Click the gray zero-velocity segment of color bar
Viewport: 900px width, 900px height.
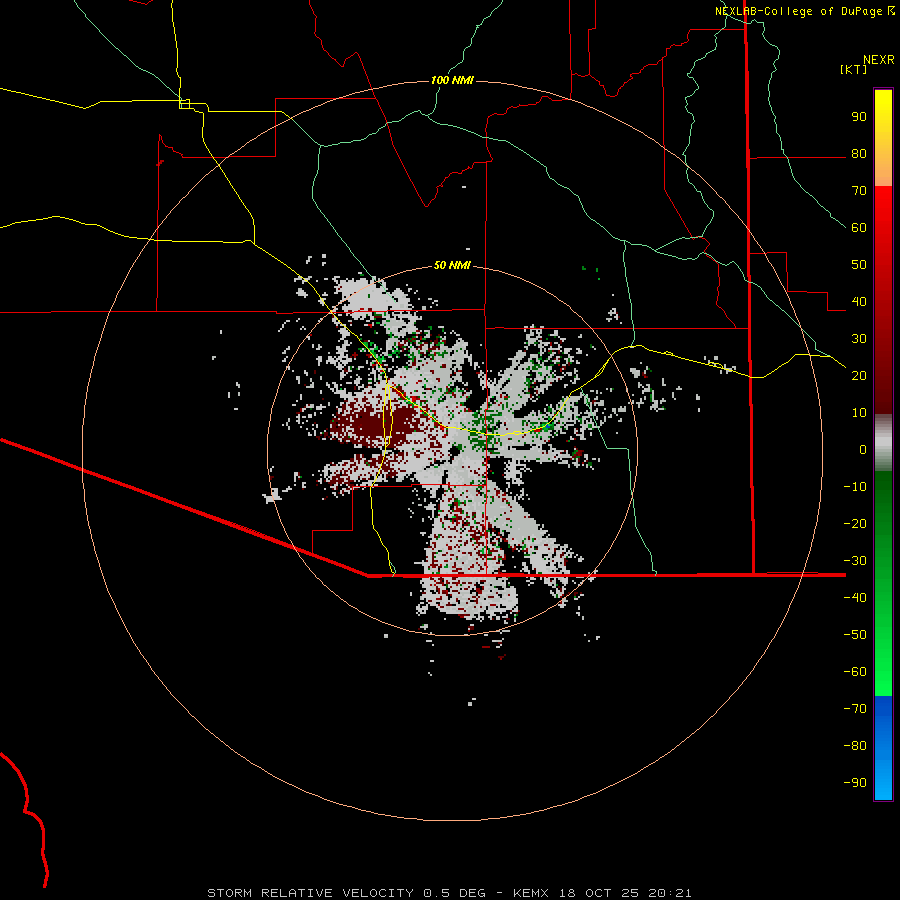coord(883,443)
